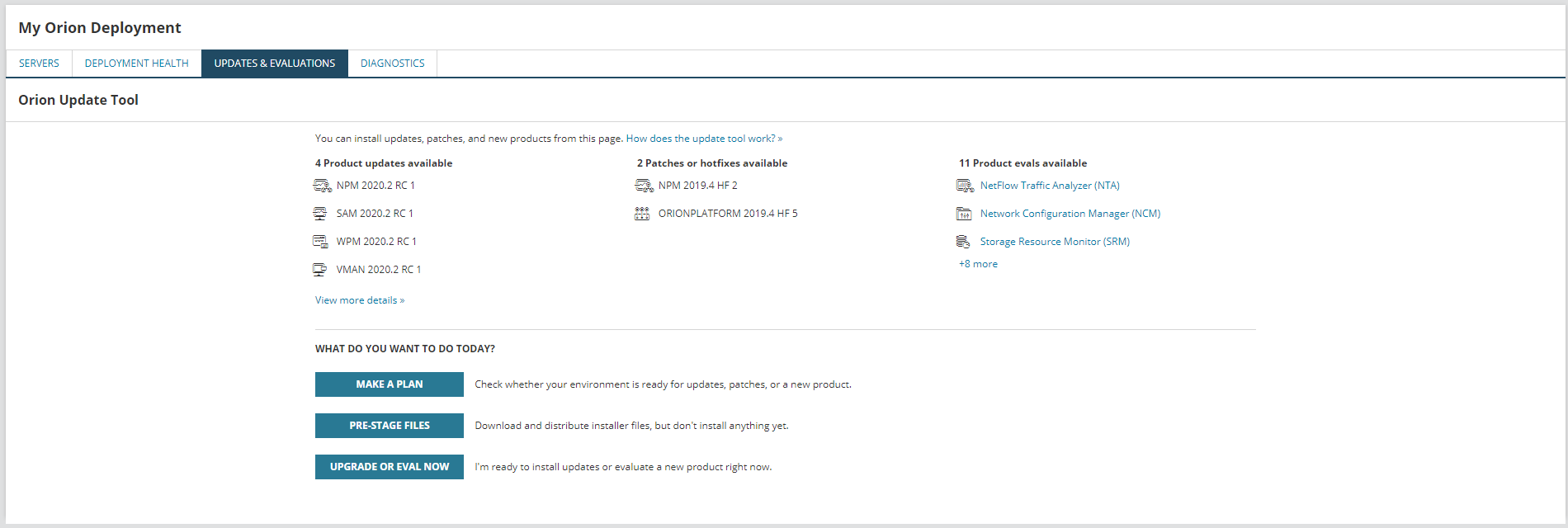
Task: Select the 'NPM 2020.2 RC 1' text
Action: click(x=375, y=186)
